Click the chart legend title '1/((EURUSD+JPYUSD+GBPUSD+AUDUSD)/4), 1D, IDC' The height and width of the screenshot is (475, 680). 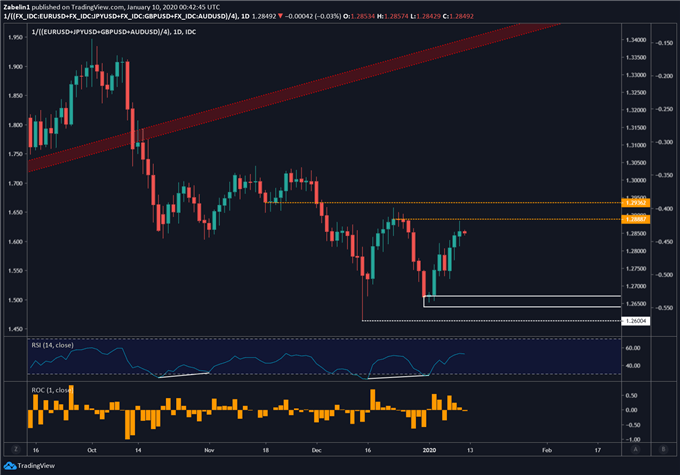point(114,32)
